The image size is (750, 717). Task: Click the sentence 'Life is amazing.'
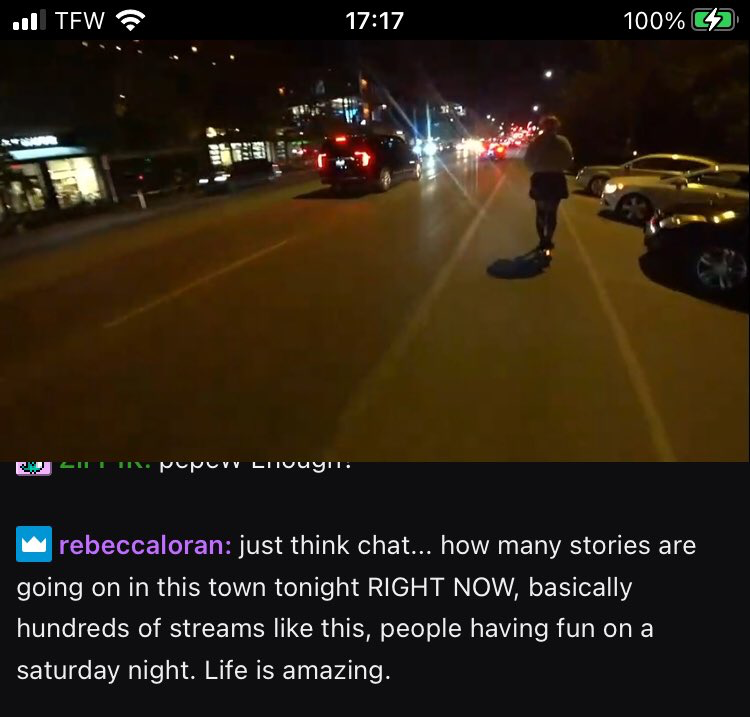click(x=298, y=670)
